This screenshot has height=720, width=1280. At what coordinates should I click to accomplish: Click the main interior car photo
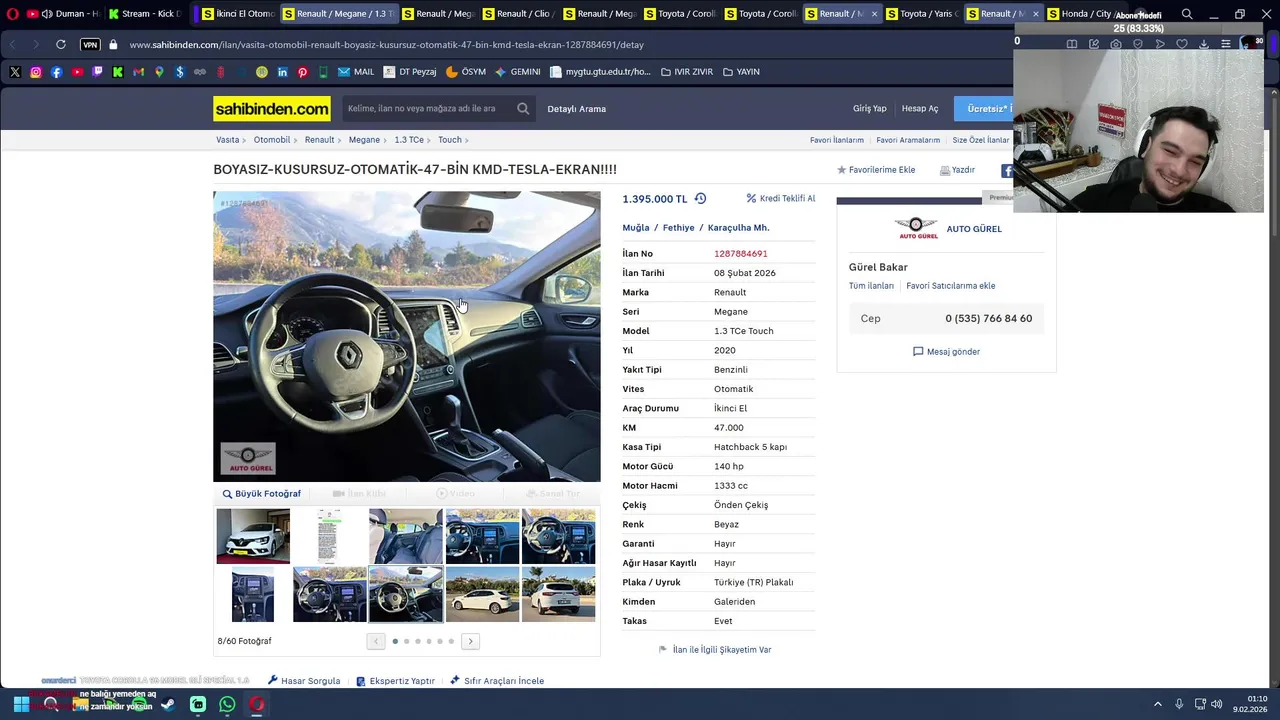click(407, 337)
